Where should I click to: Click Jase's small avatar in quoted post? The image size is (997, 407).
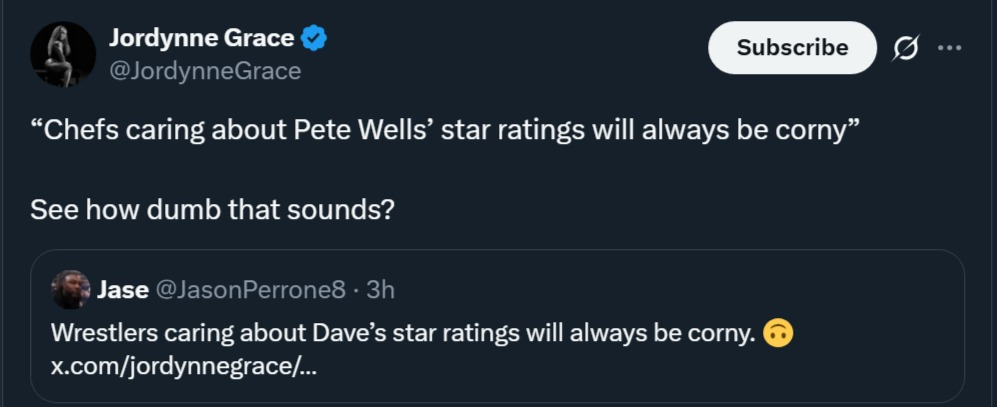tap(70, 290)
